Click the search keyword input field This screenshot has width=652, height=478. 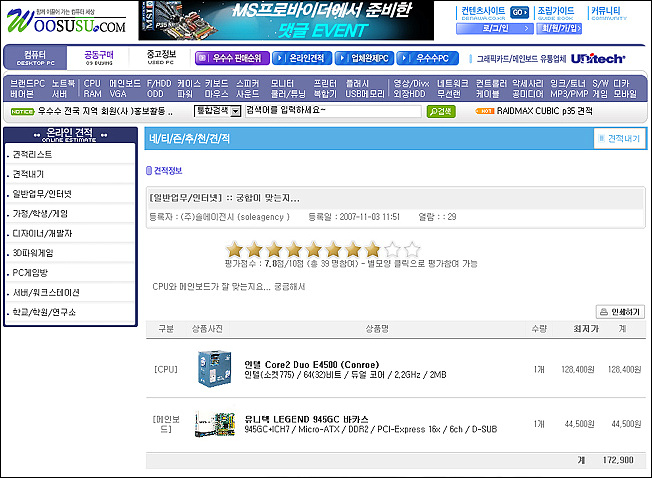click(333, 111)
